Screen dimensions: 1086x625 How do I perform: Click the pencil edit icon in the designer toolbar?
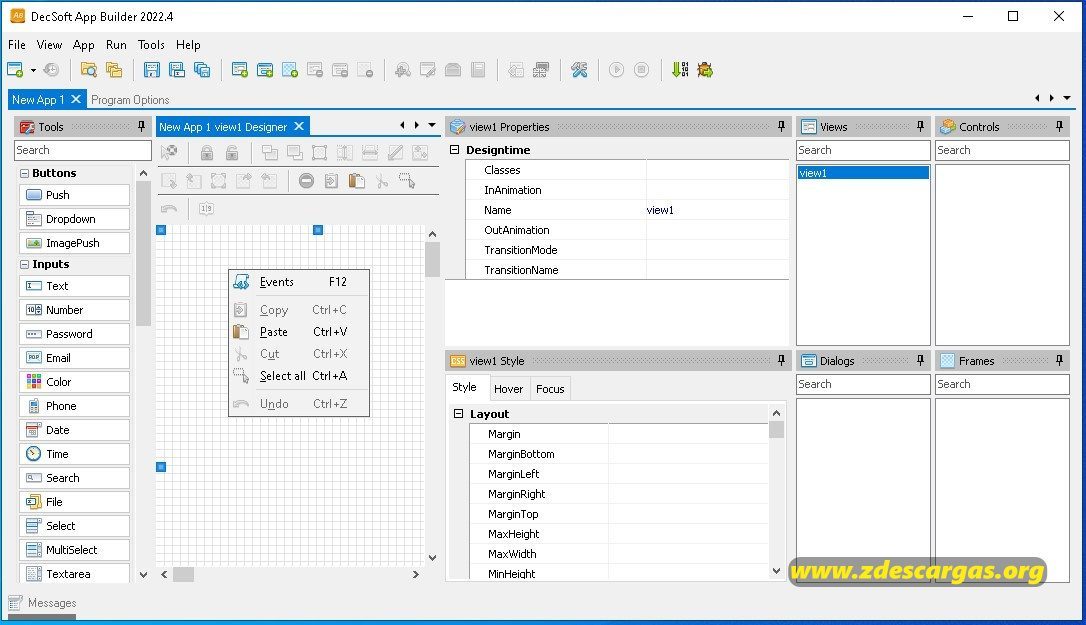pos(395,152)
